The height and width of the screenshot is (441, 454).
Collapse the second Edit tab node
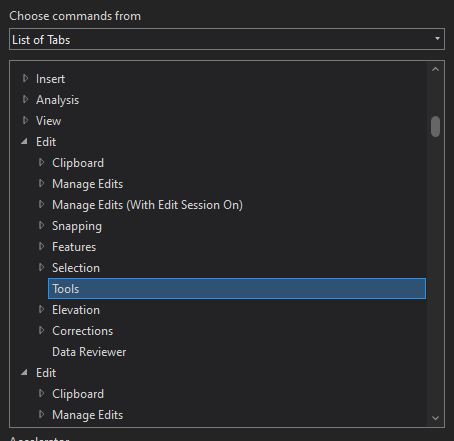tap(24, 373)
